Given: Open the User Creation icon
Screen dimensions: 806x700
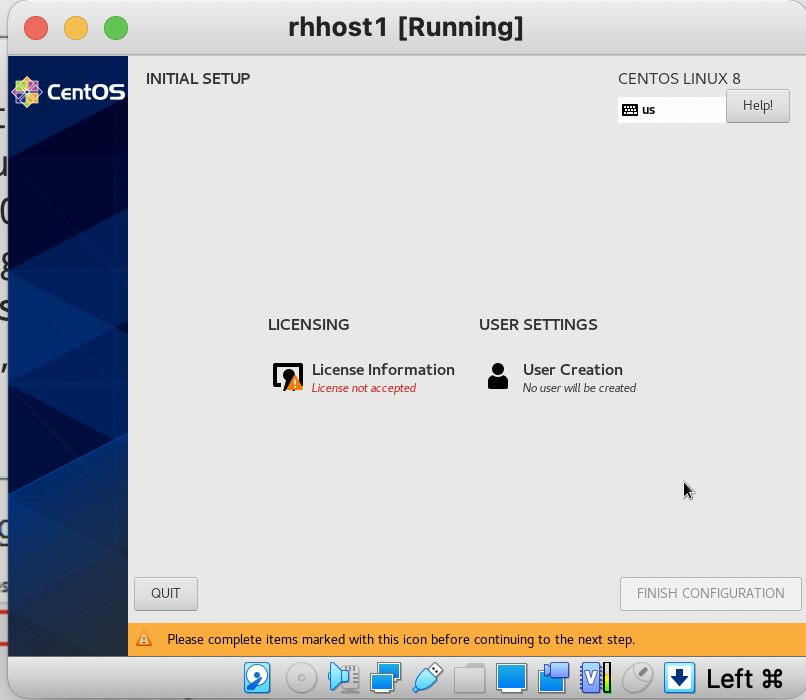Looking at the screenshot, I should (x=498, y=377).
